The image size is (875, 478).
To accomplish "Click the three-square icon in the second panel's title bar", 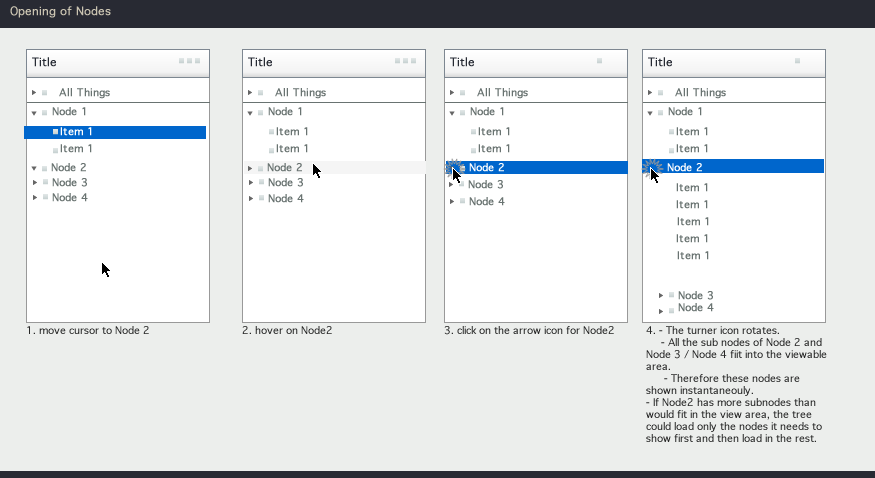I will click(x=405, y=61).
